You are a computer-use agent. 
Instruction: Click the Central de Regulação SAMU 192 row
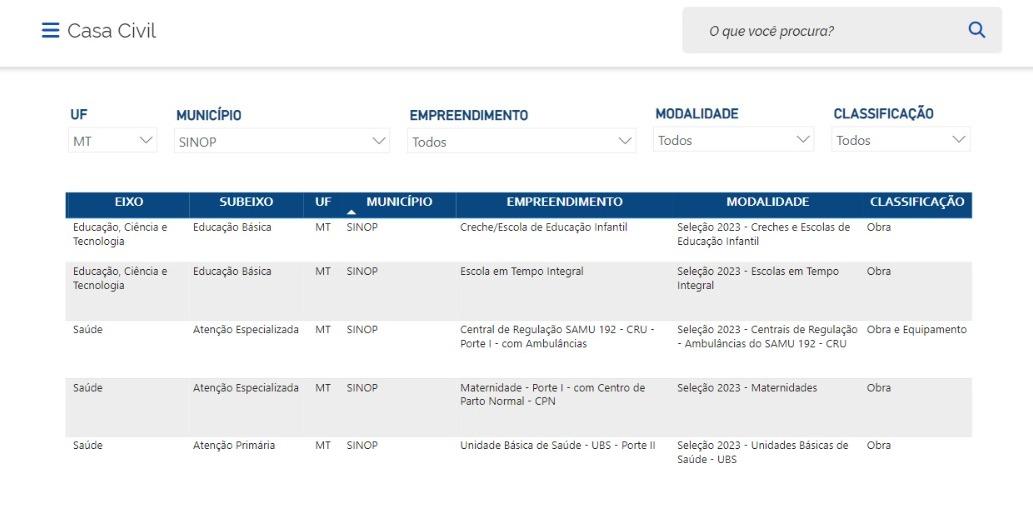(x=557, y=336)
